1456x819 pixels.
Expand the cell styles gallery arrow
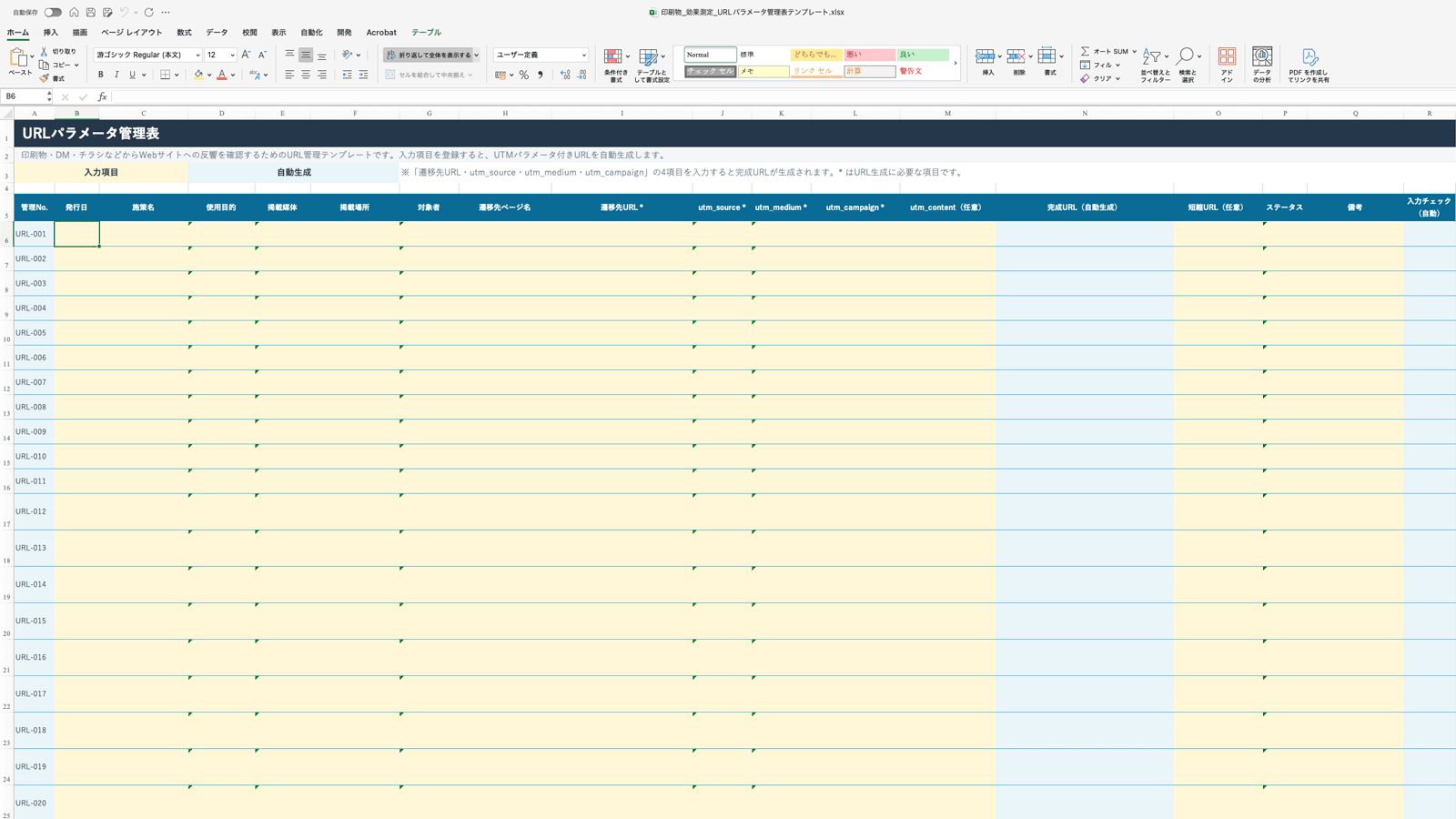[x=955, y=63]
